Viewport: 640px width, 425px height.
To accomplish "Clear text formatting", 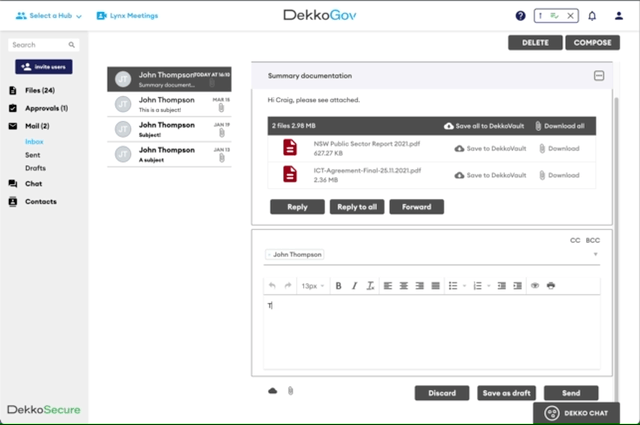I will click(x=370, y=286).
